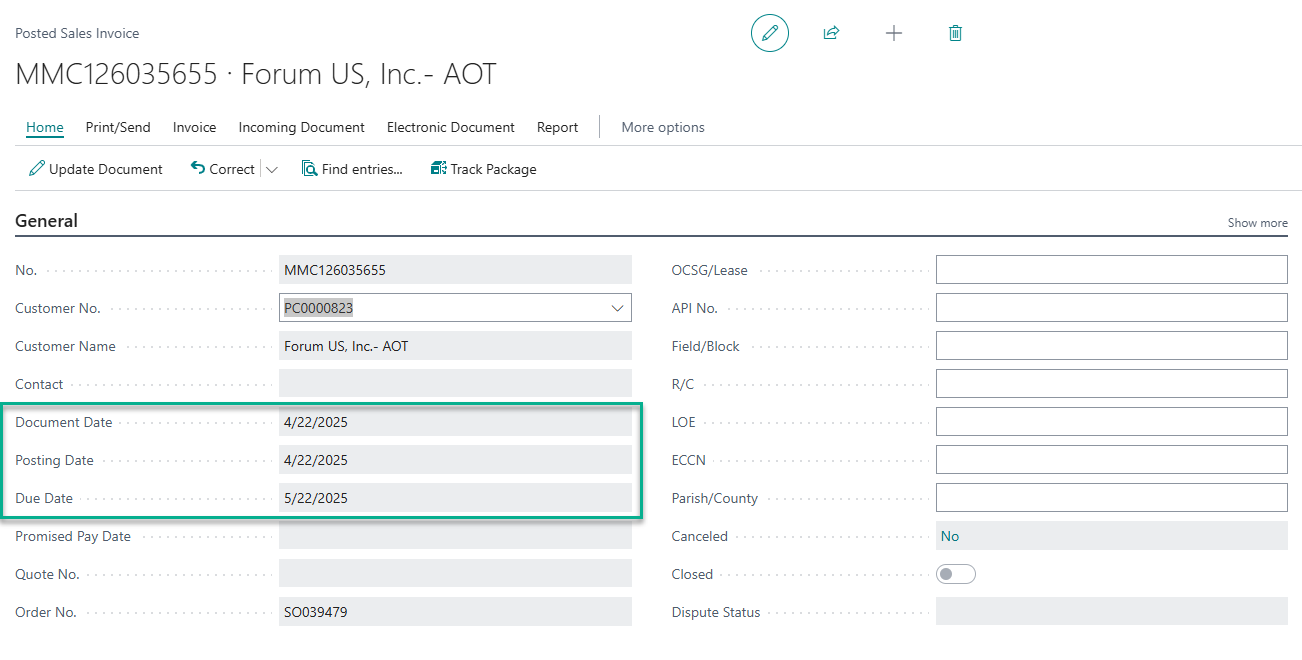The image size is (1302, 660).
Task: Click the R/C input field
Action: pyautogui.click(x=1112, y=384)
